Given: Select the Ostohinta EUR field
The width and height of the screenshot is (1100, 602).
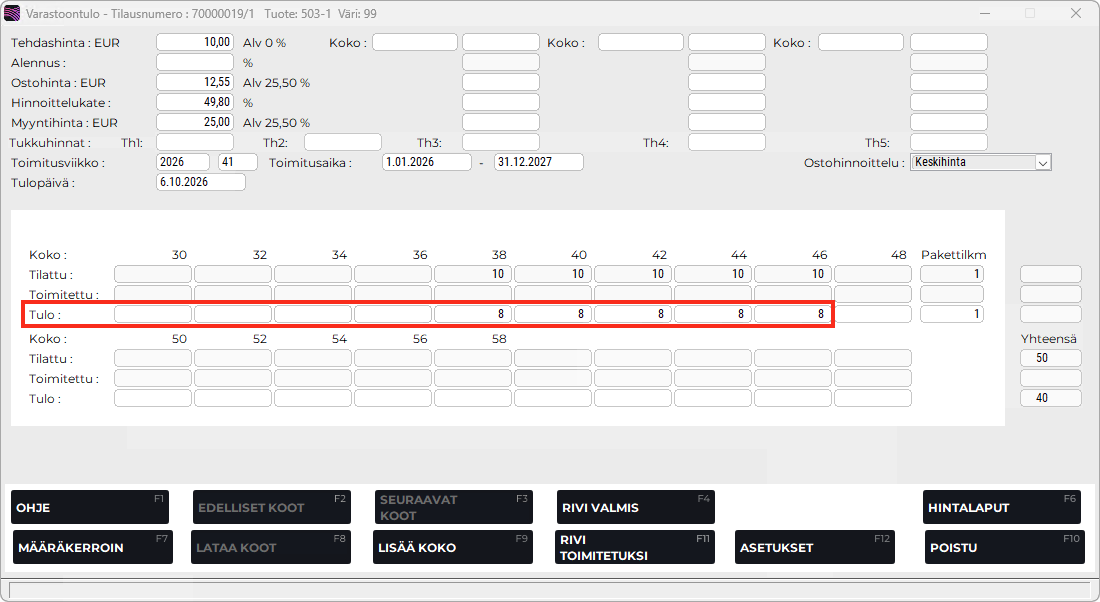Looking at the screenshot, I should [195, 82].
